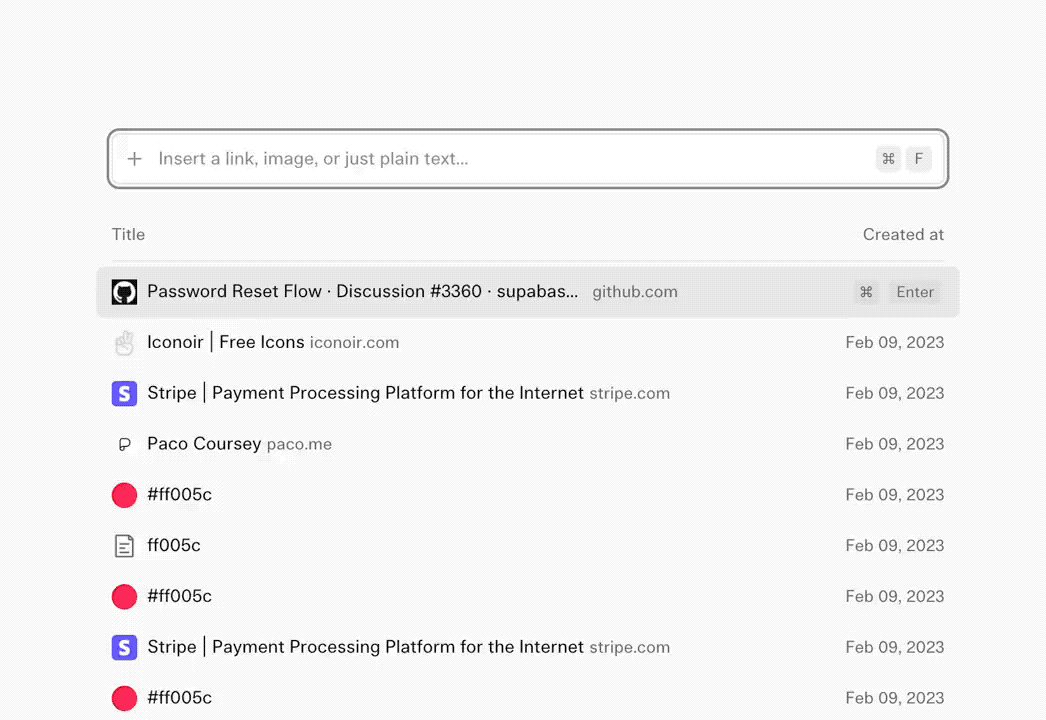
Task: Open the Password Reset Flow bookmark
Action: 528,292
